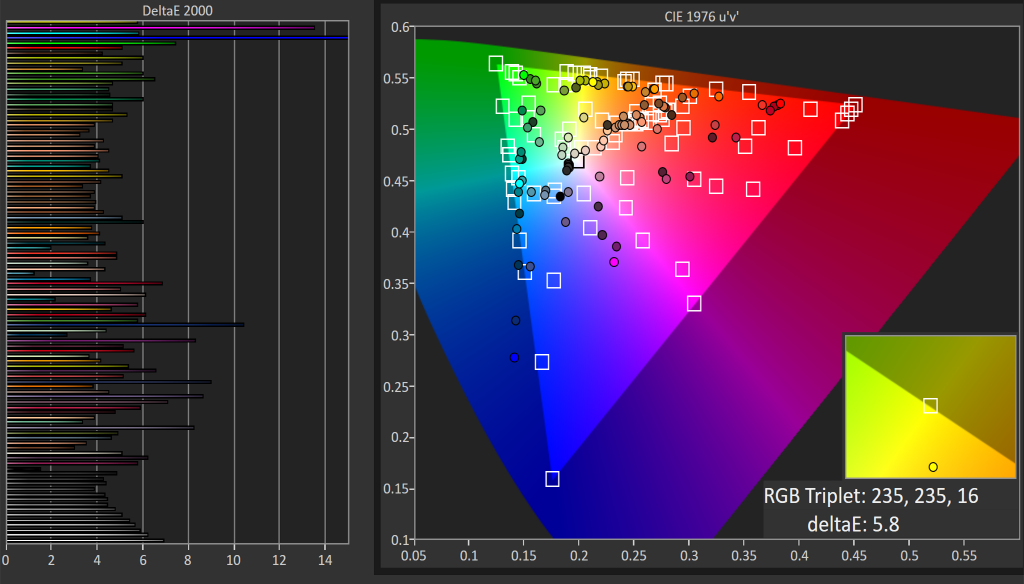Screen dimensions: 1024x584
Task: Click the target square in the inset zoom
Action: click(931, 406)
